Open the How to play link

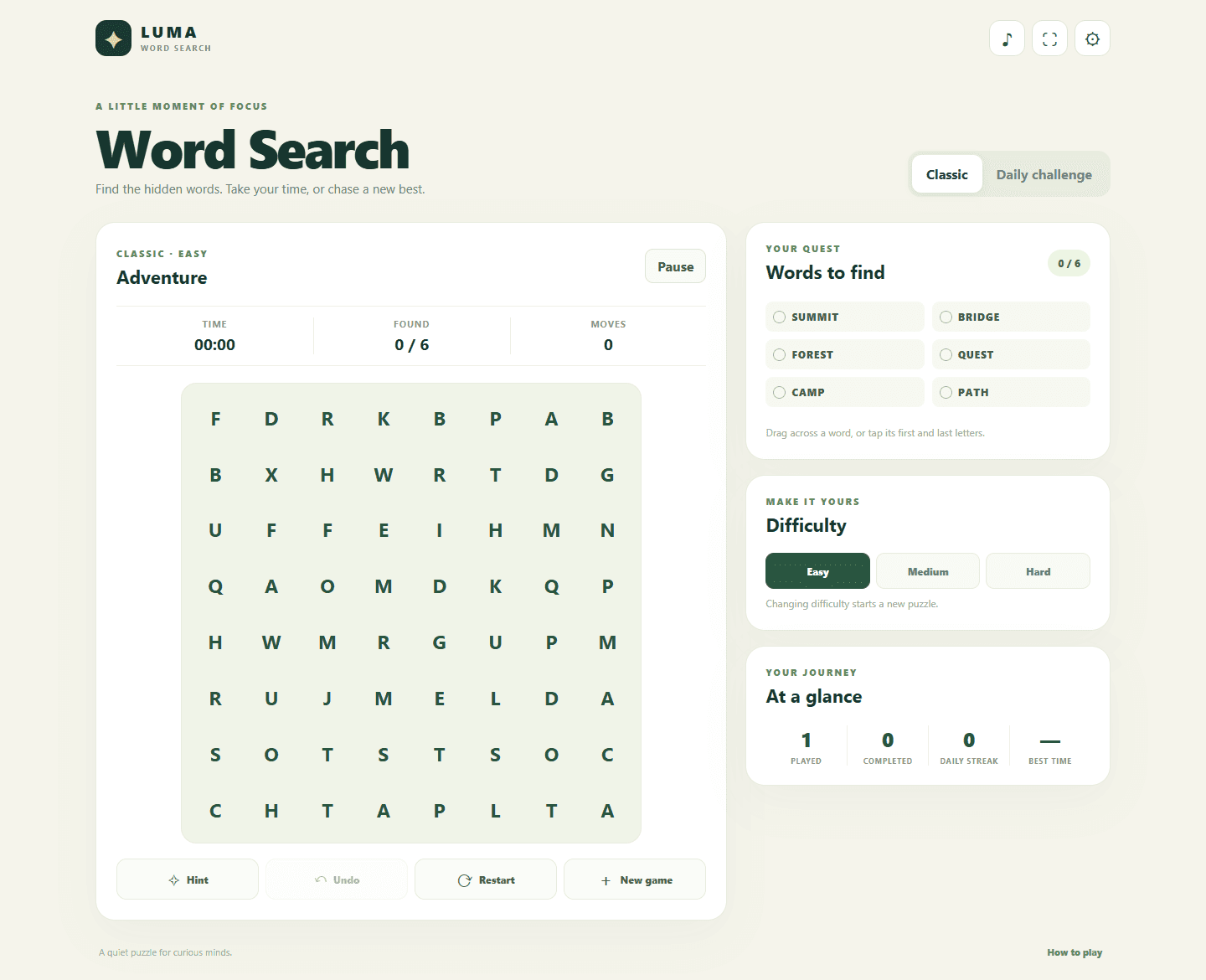(1075, 952)
